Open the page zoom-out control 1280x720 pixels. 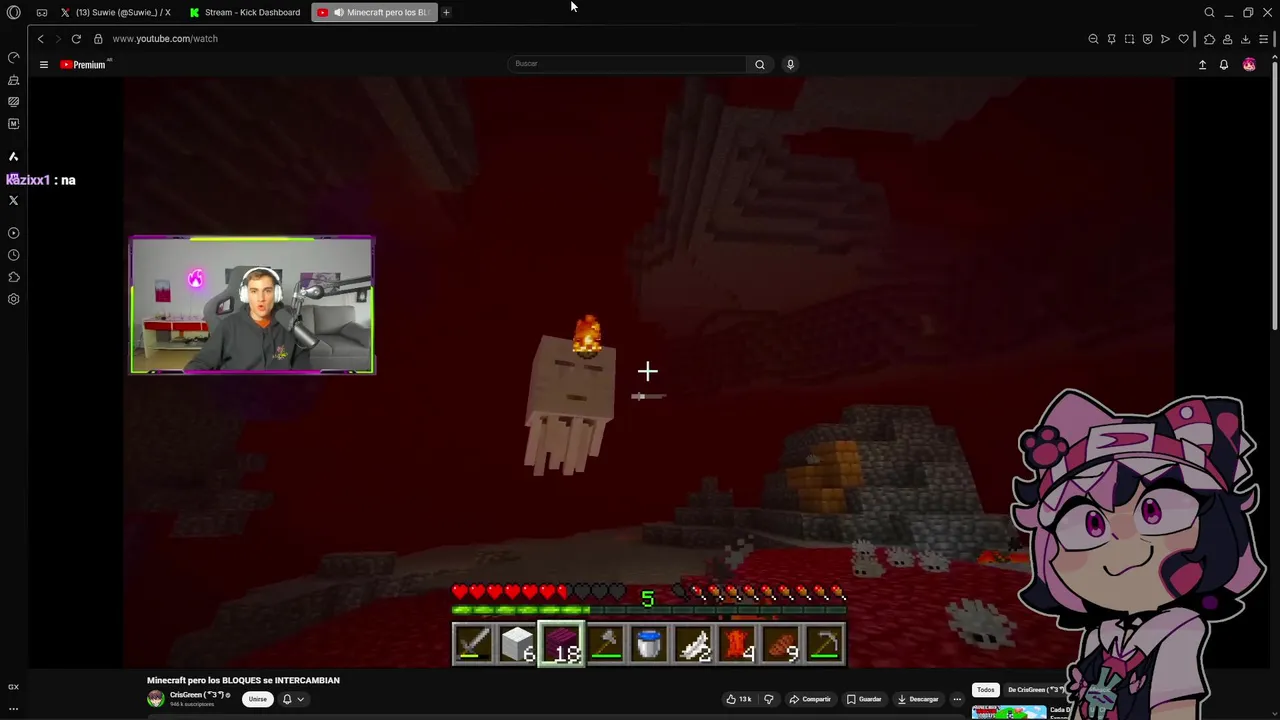tap(1093, 39)
